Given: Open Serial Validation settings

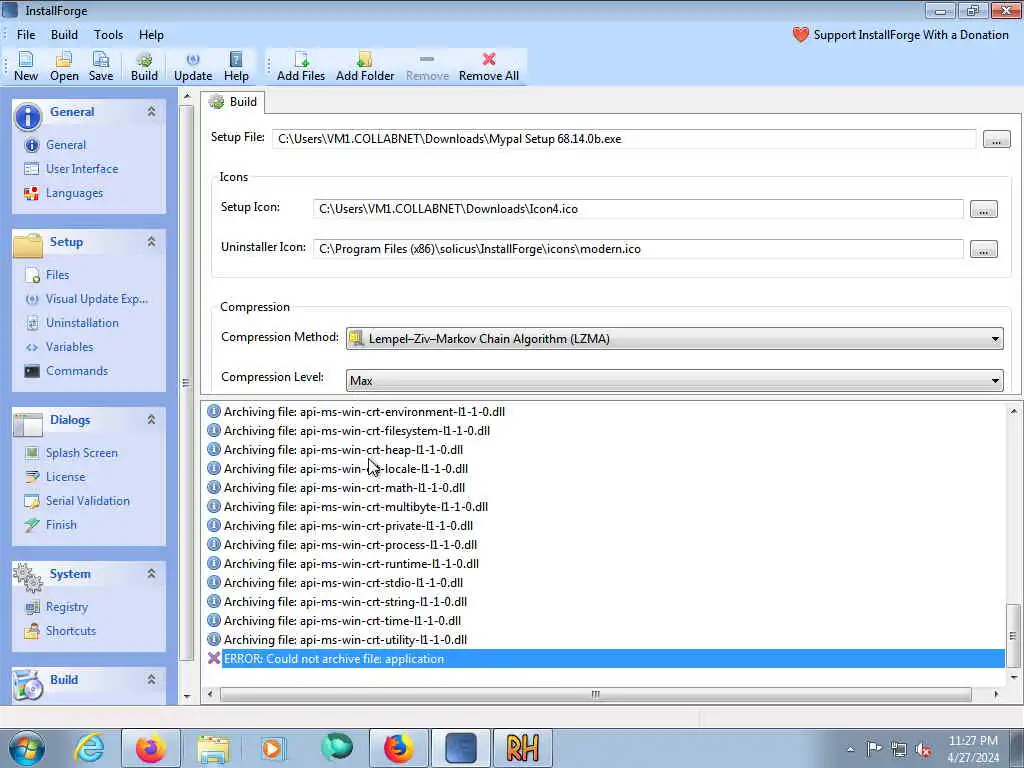Looking at the screenshot, I should pyautogui.click(x=88, y=501).
